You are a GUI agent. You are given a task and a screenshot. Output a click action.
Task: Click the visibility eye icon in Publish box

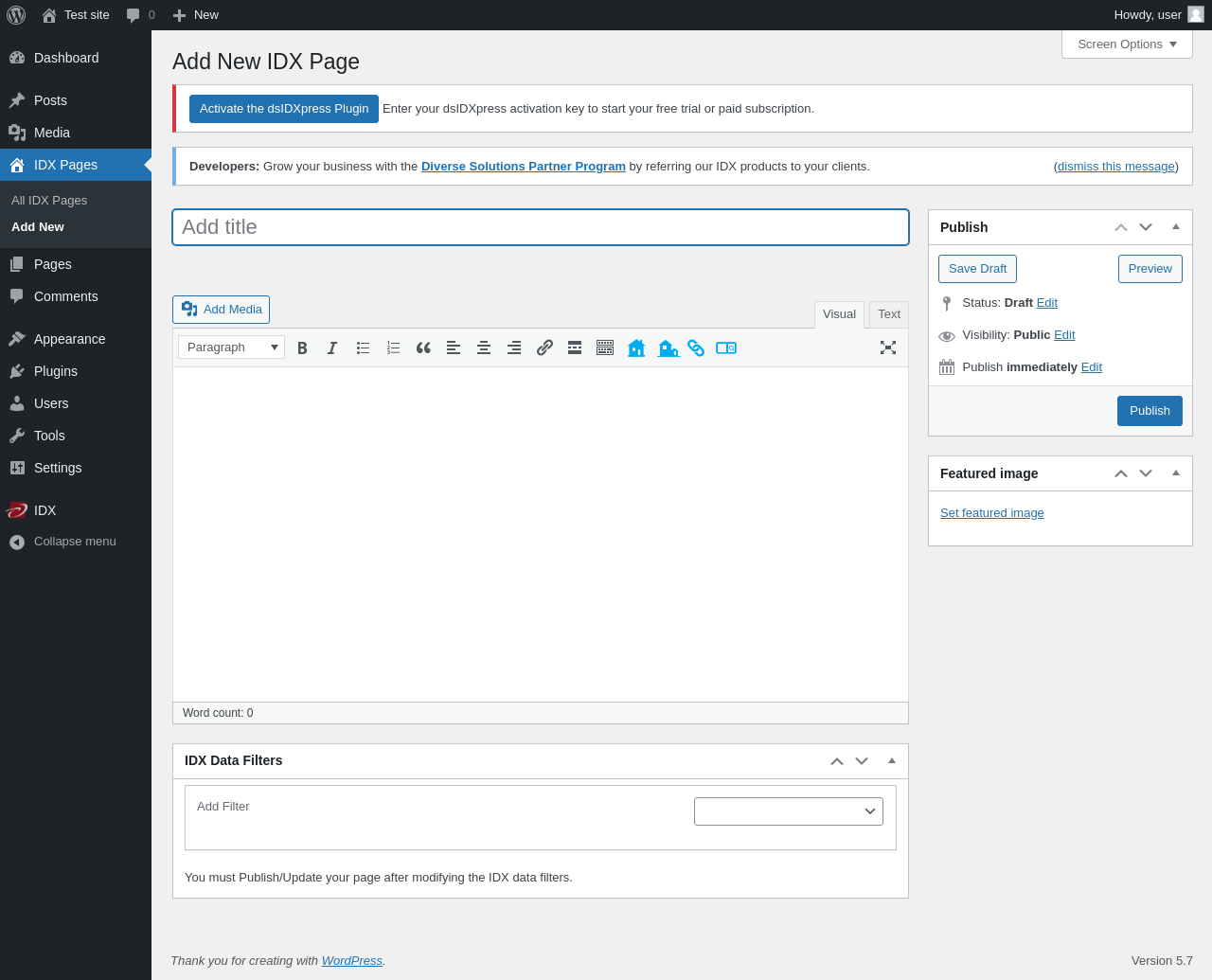tap(947, 336)
